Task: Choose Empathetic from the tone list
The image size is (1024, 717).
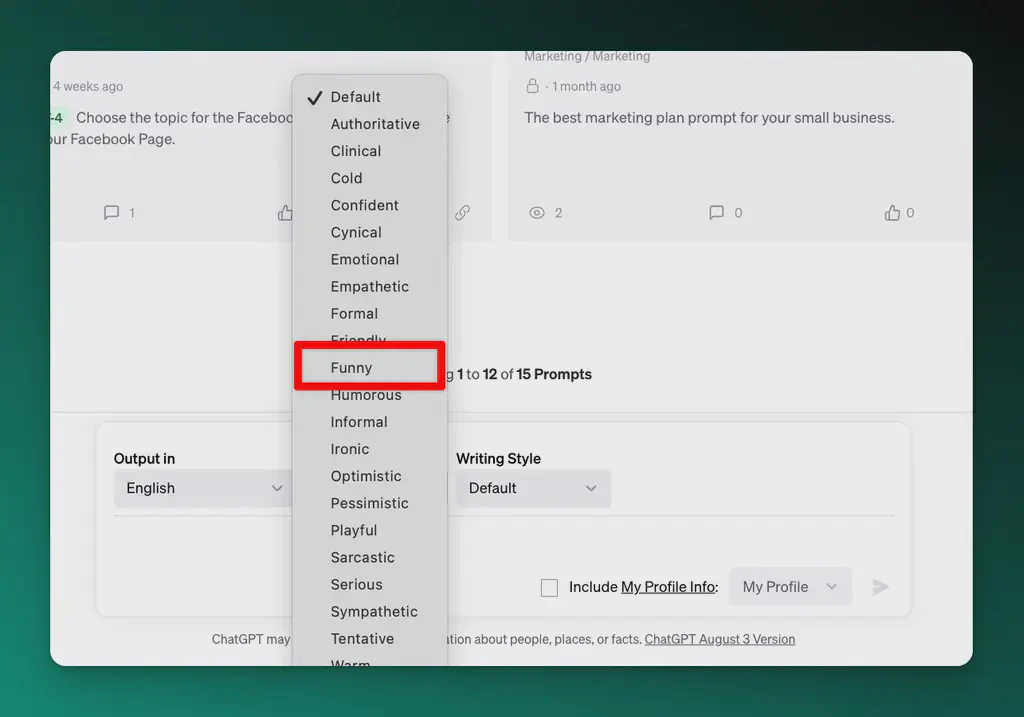Action: click(370, 286)
